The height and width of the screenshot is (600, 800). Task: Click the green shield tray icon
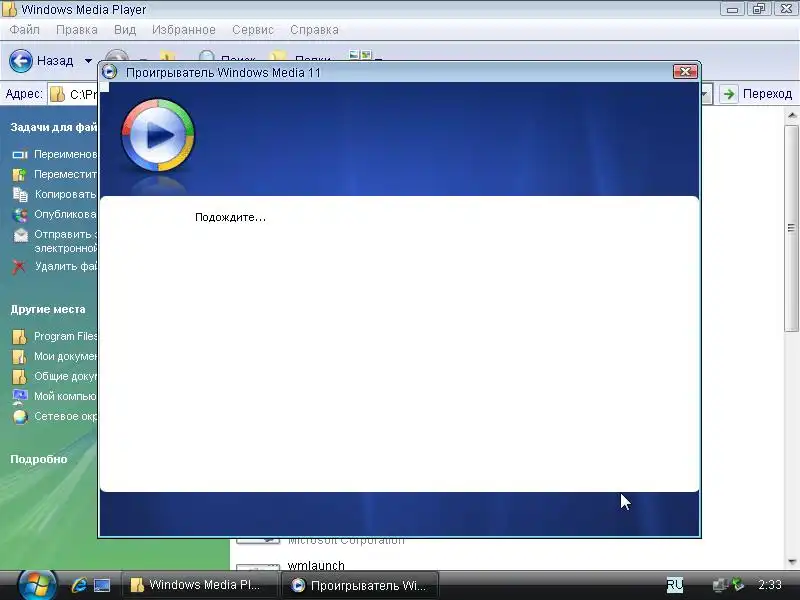[x=737, y=584]
